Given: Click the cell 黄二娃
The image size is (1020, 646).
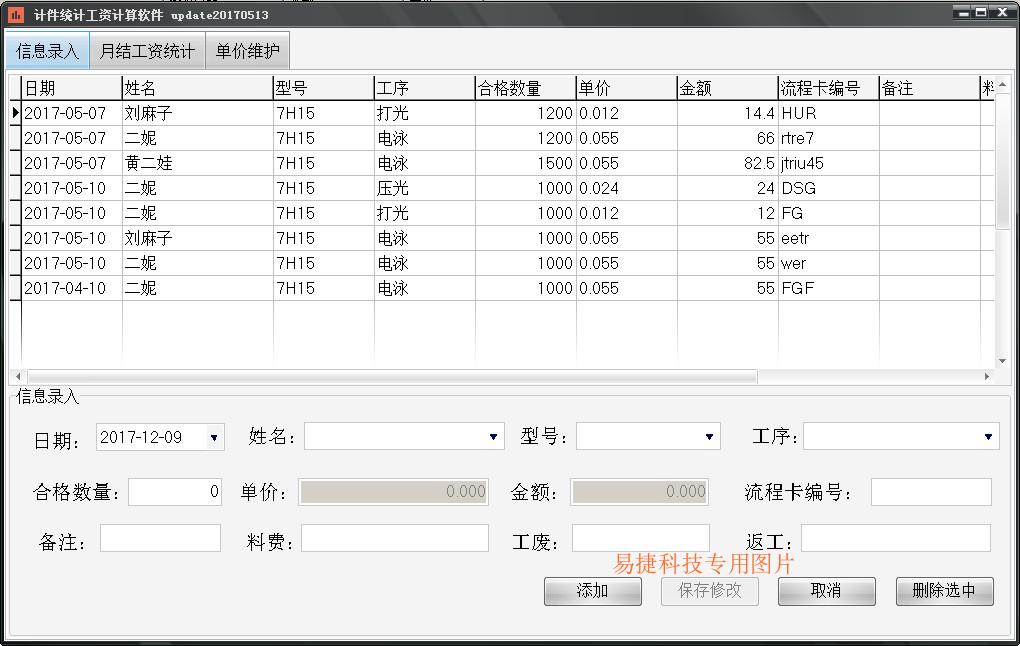Looking at the screenshot, I should [x=198, y=163].
